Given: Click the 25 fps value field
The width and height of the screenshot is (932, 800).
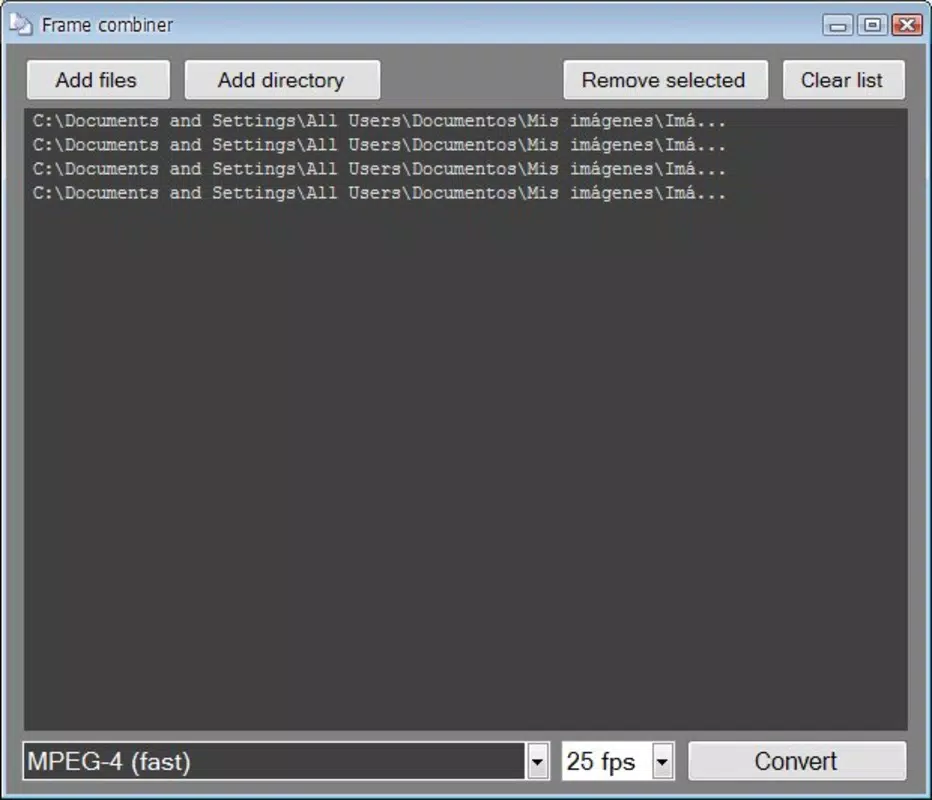Looking at the screenshot, I should [x=607, y=761].
